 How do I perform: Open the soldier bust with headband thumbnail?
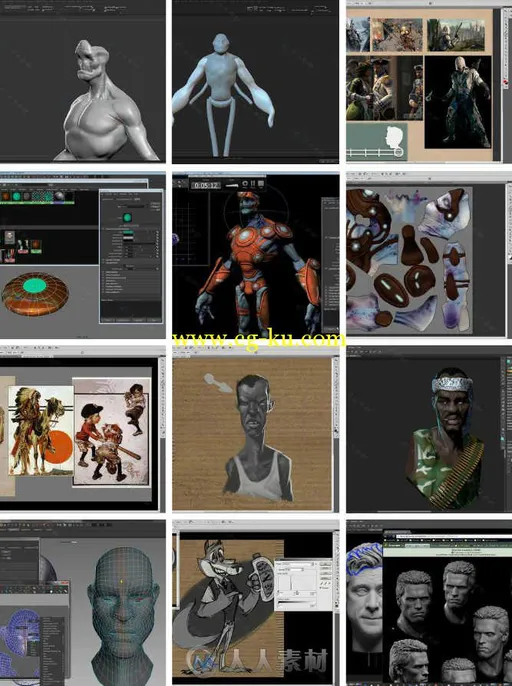pos(429,429)
